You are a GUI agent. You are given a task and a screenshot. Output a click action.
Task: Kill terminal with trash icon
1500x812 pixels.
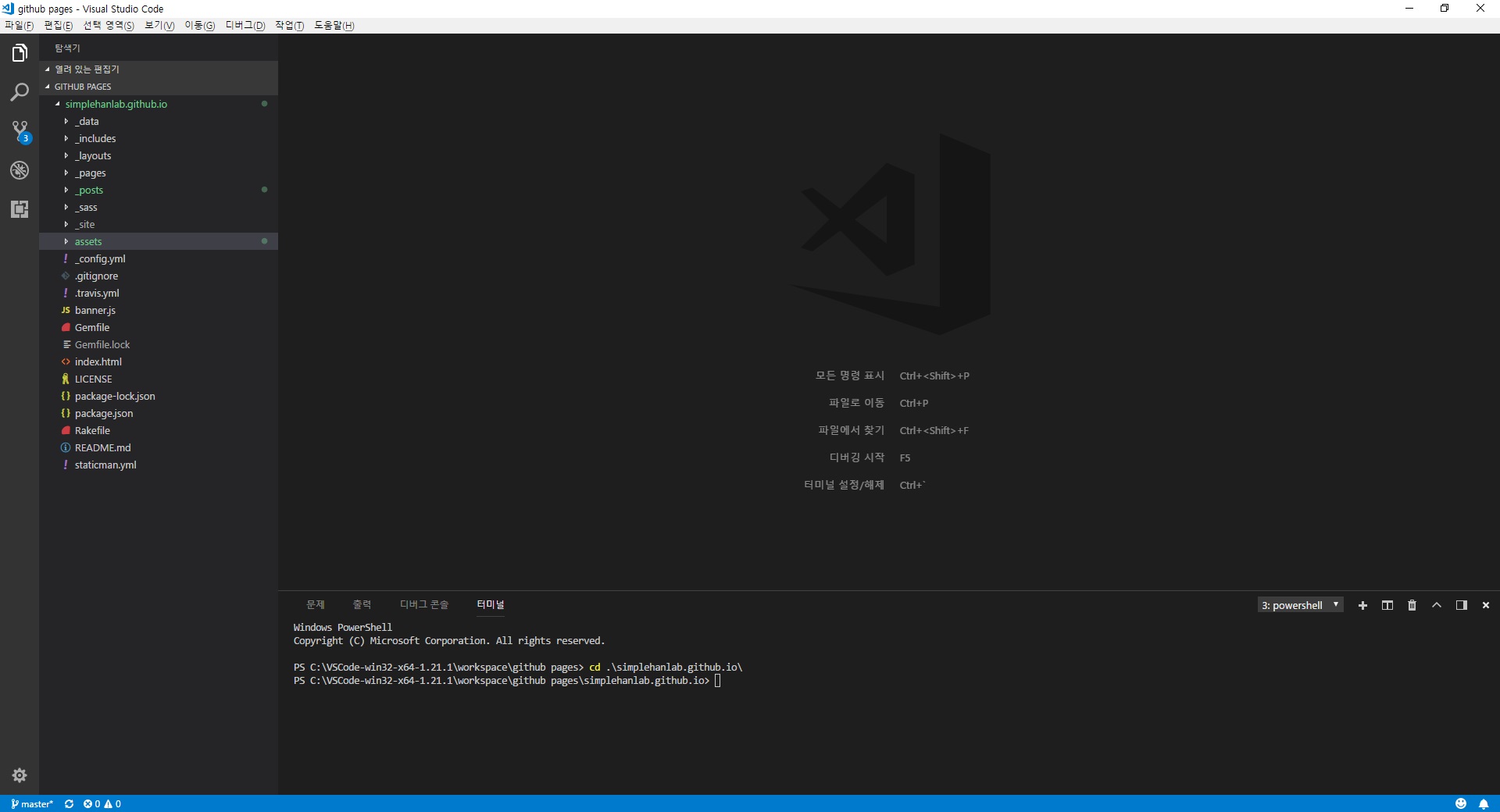point(1412,605)
